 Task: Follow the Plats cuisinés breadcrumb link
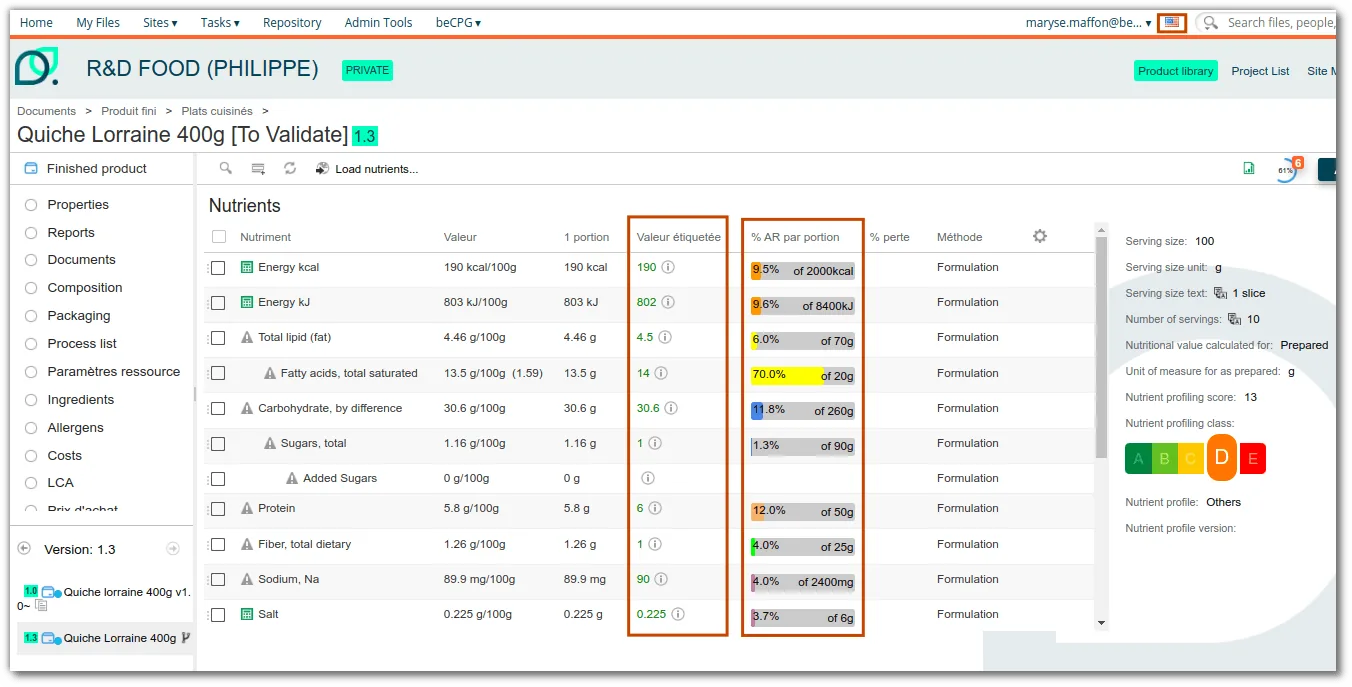pyautogui.click(x=217, y=111)
